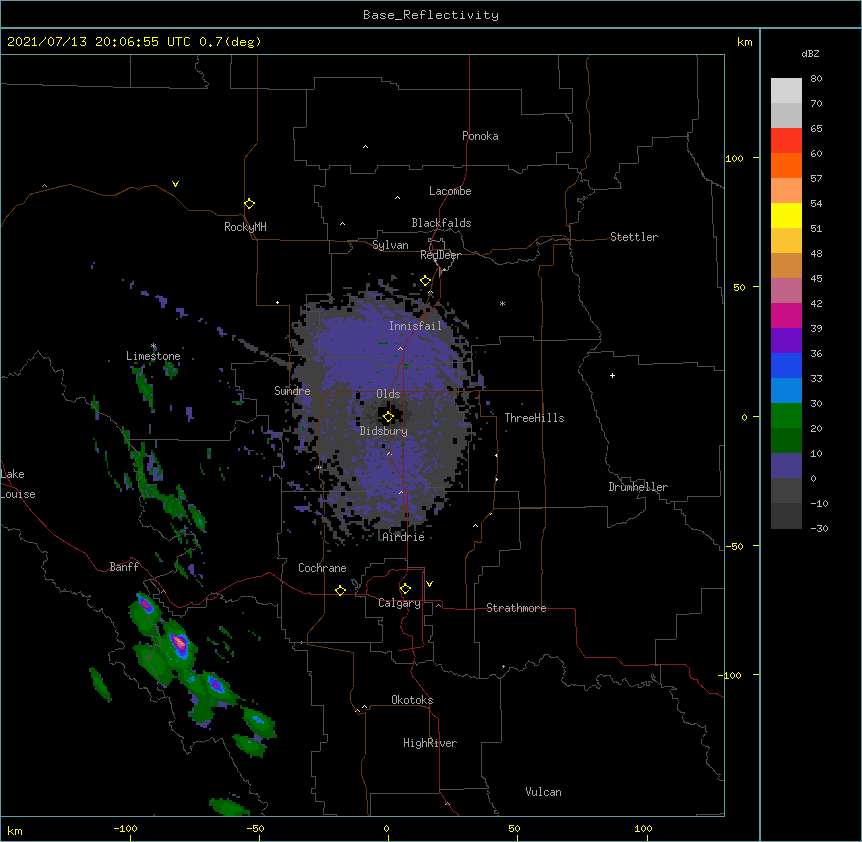
Task: Click the -30 value on the dBZ legend
Action: pyautogui.click(x=819, y=529)
